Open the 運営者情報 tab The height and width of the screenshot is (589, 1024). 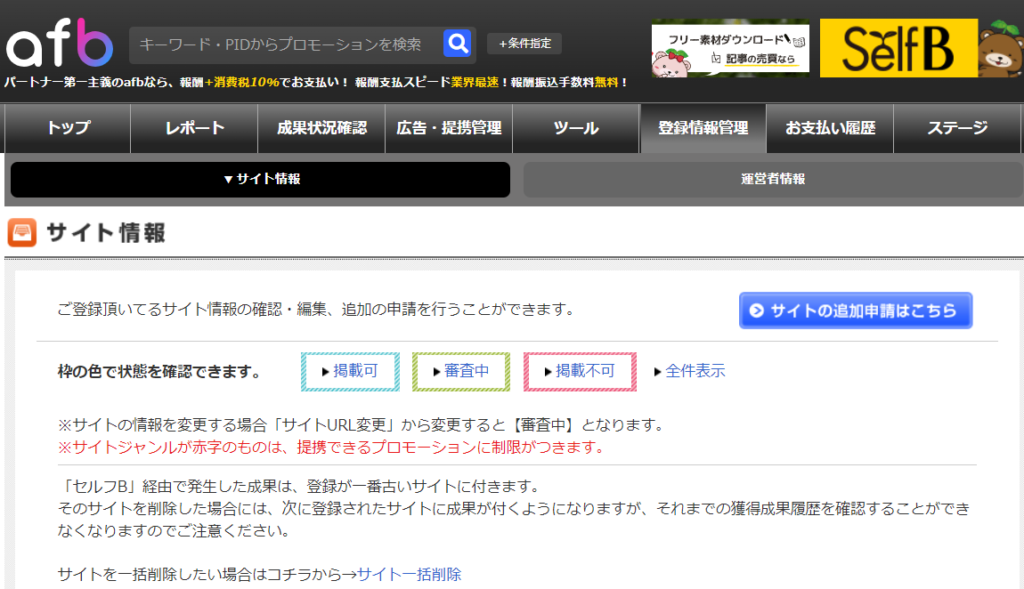tap(770, 180)
